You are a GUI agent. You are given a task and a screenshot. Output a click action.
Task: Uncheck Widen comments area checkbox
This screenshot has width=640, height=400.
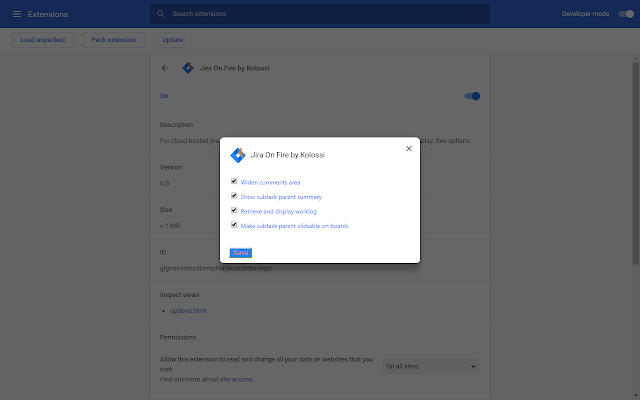[x=234, y=181]
